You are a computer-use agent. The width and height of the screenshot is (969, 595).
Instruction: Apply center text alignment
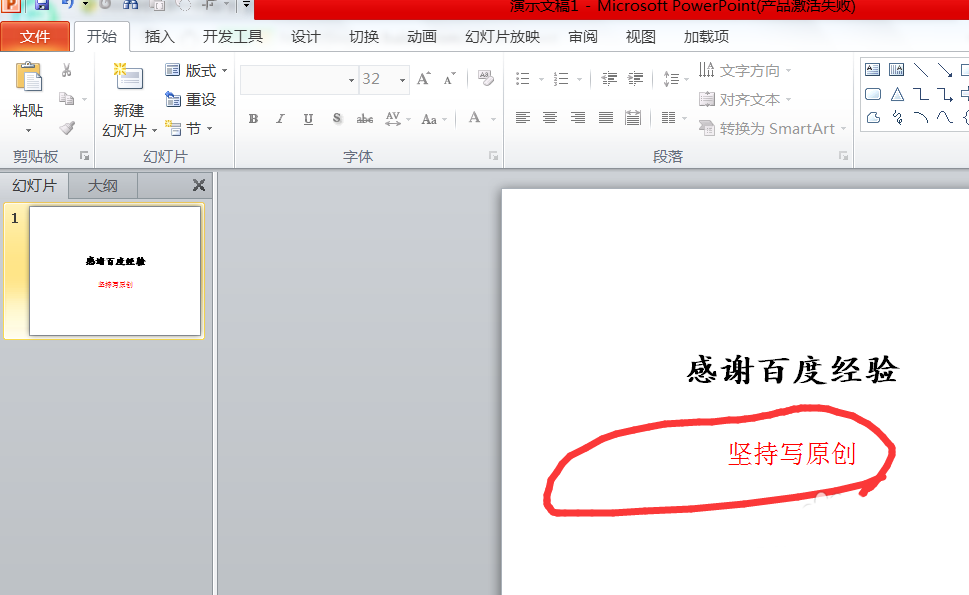click(x=550, y=118)
